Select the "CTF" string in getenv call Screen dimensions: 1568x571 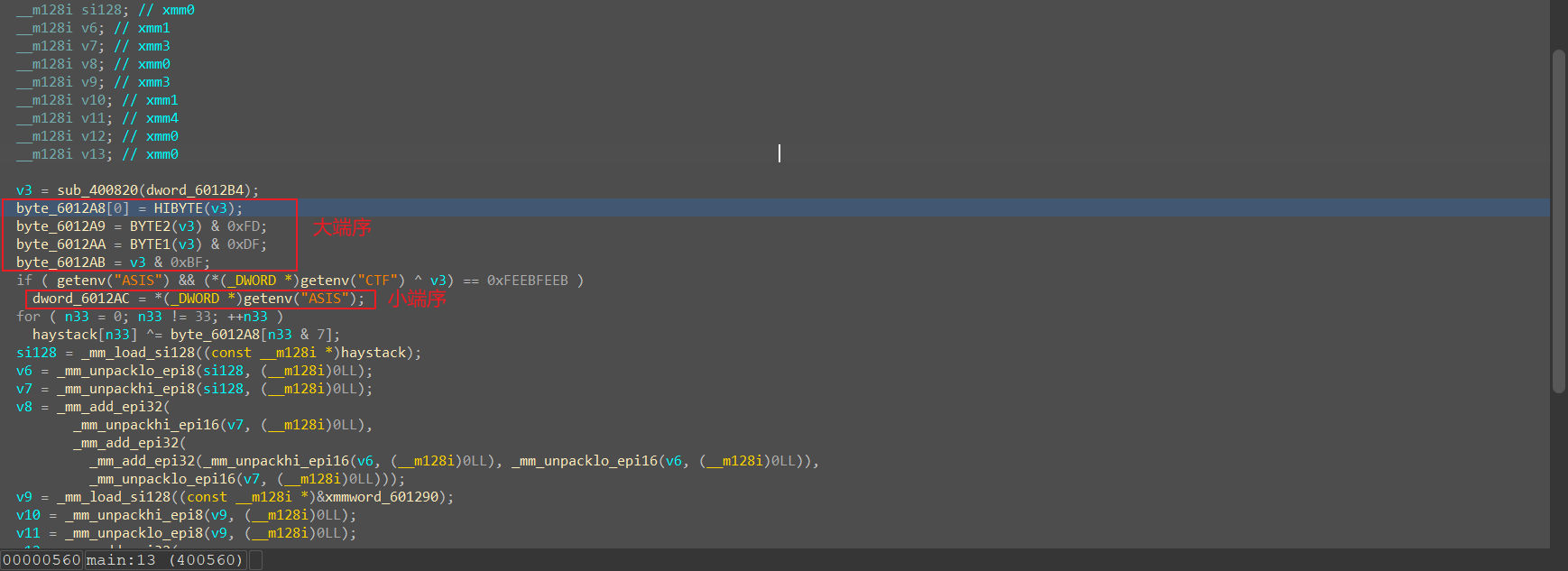click(x=377, y=281)
